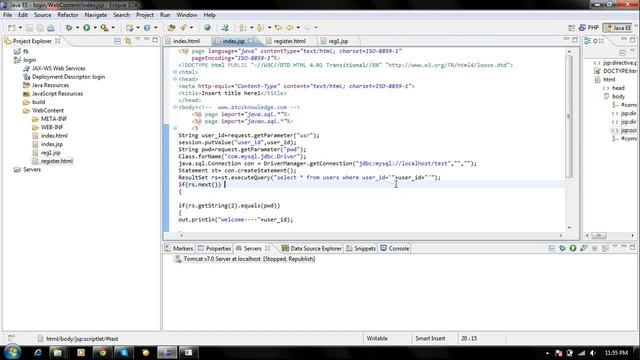This screenshot has height=360, width=640.
Task: Toggle Link with Editor in Project Explorer
Action: [x=128, y=41]
